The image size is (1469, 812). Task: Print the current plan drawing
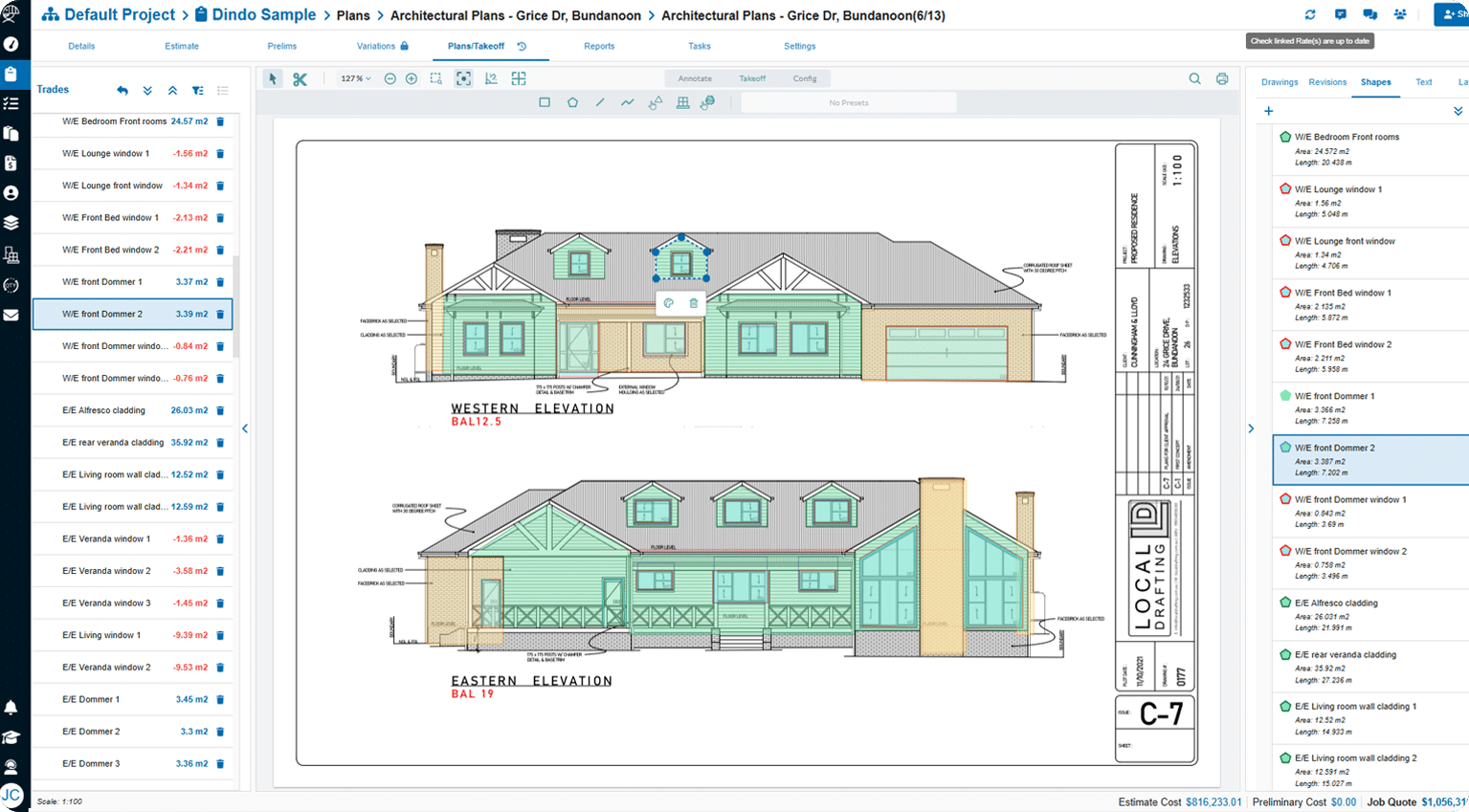[1222, 79]
